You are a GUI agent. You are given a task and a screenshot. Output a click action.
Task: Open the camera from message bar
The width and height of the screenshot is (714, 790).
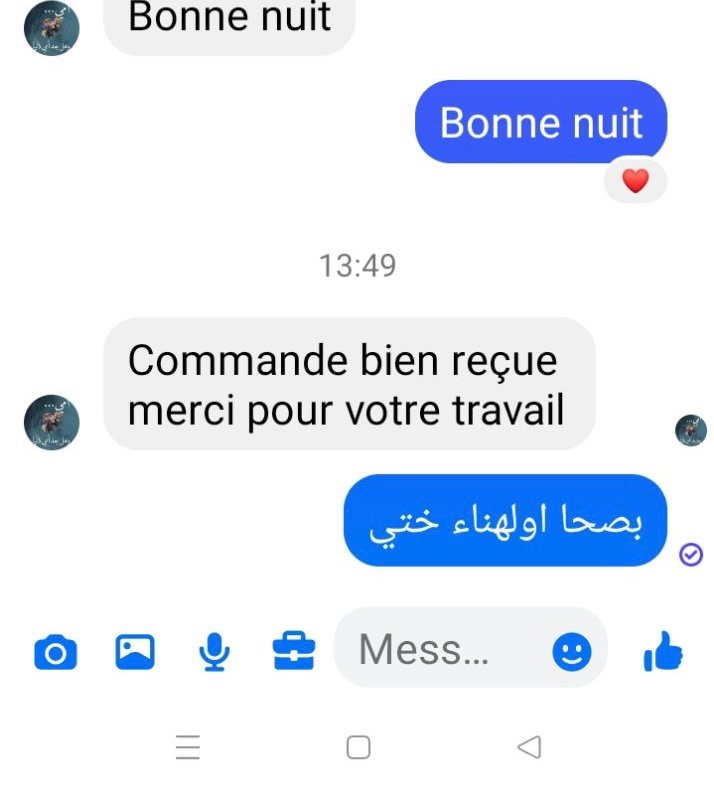point(55,652)
